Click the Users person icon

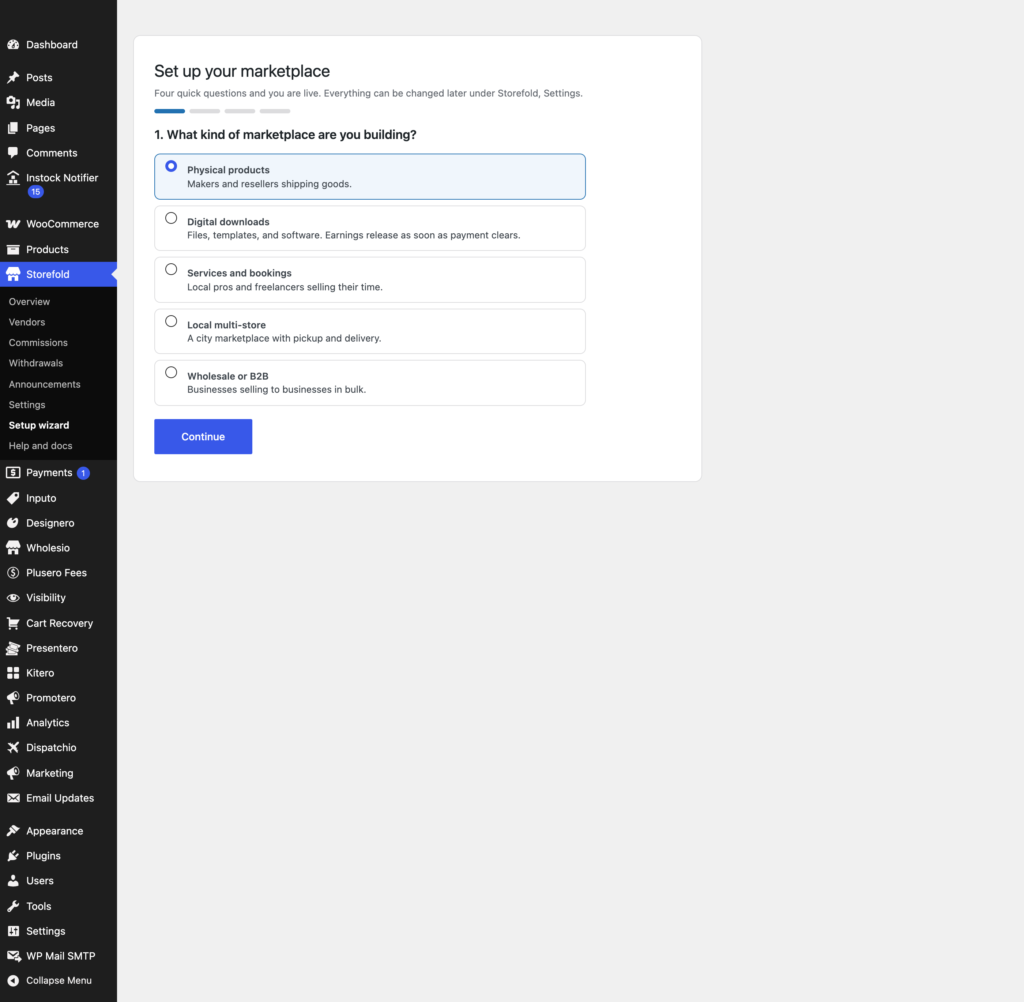pyautogui.click(x=13, y=881)
